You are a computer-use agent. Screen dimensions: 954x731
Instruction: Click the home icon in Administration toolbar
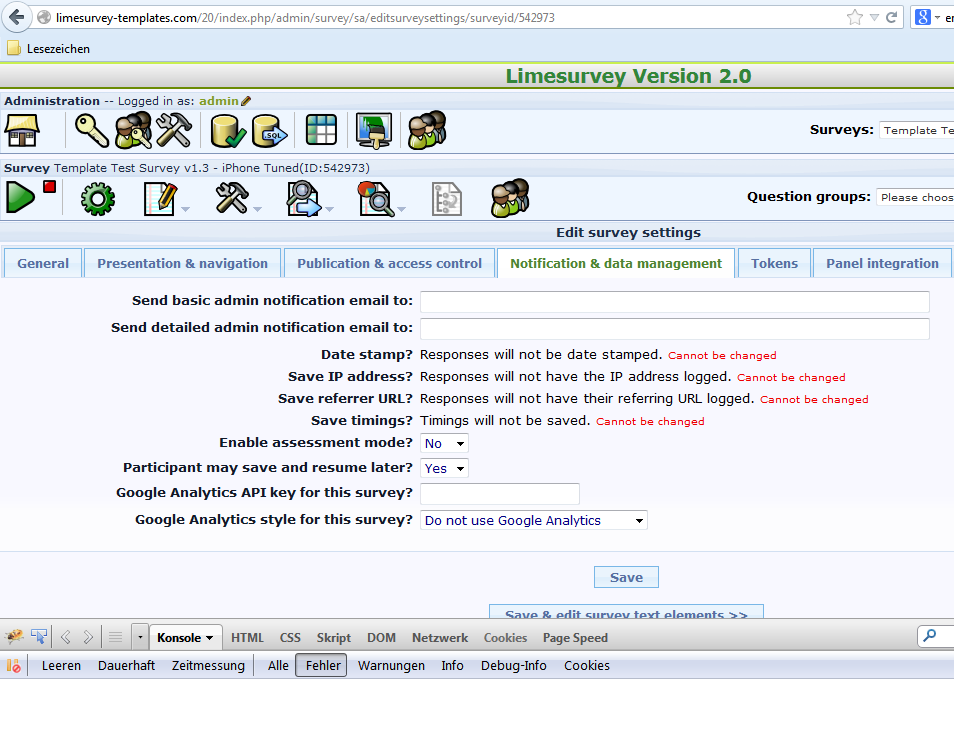22,130
